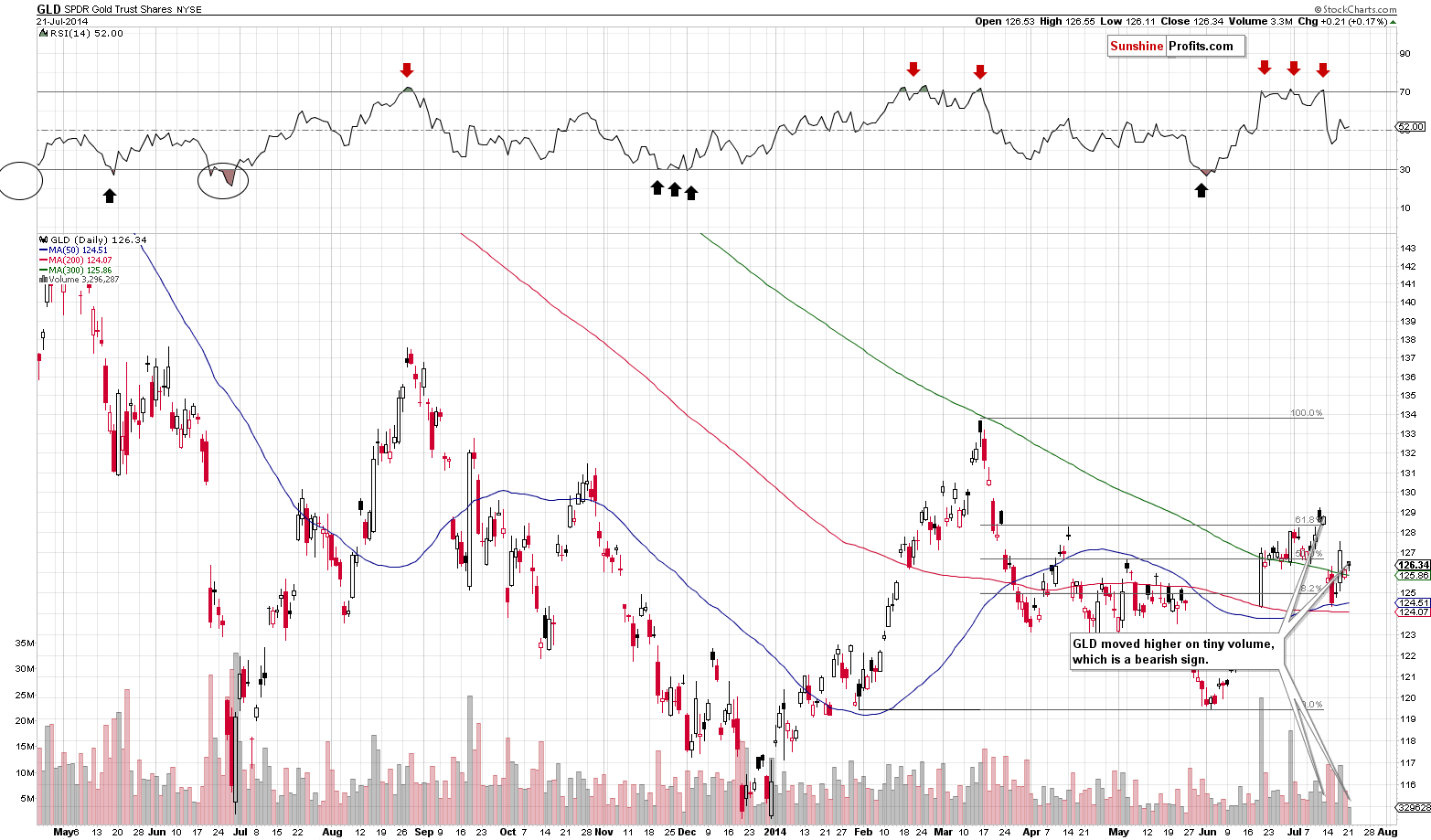Click the red 124.07 price tag on right axis
1431x840 pixels.
[x=1414, y=611]
